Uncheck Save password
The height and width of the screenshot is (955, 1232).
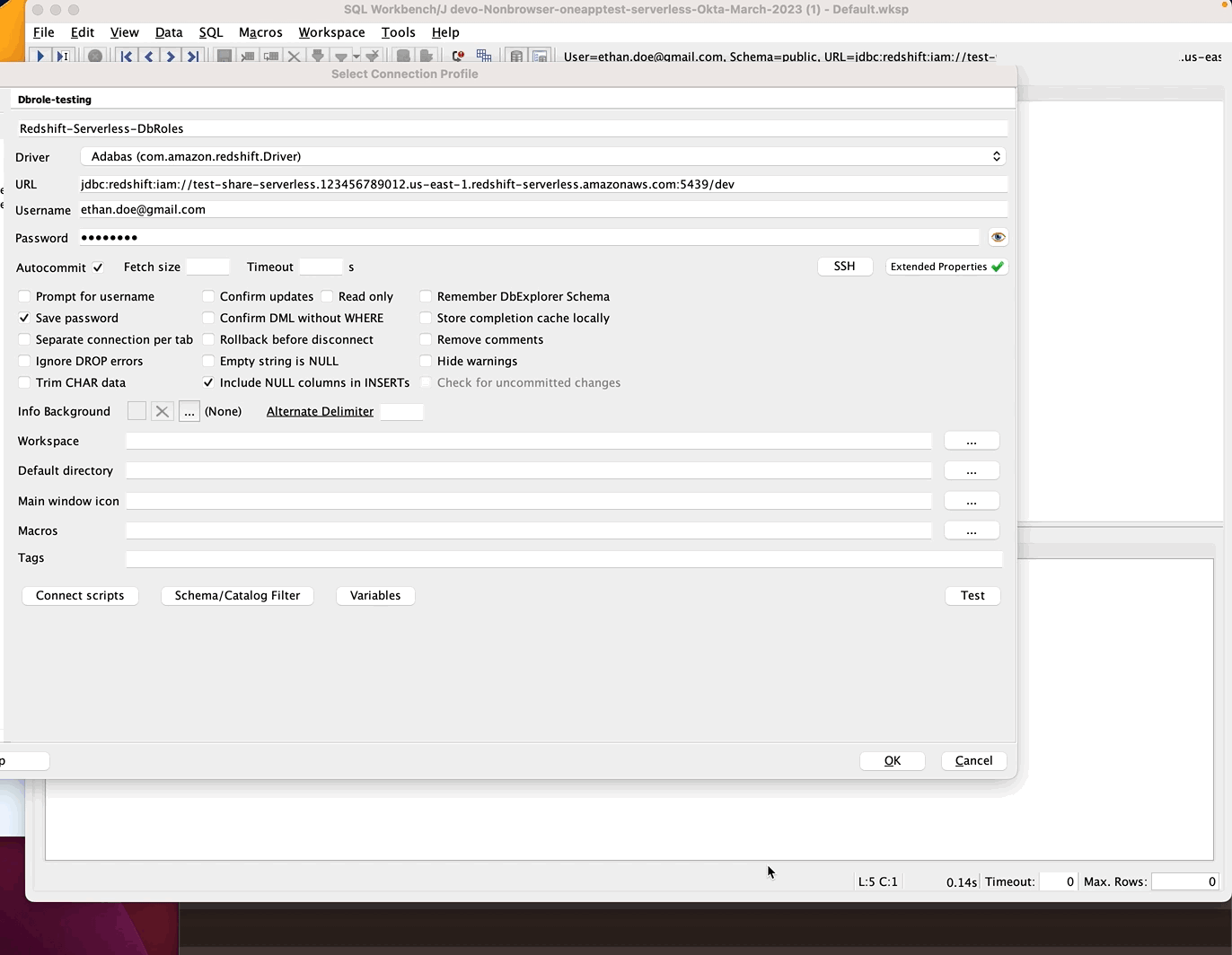(24, 318)
